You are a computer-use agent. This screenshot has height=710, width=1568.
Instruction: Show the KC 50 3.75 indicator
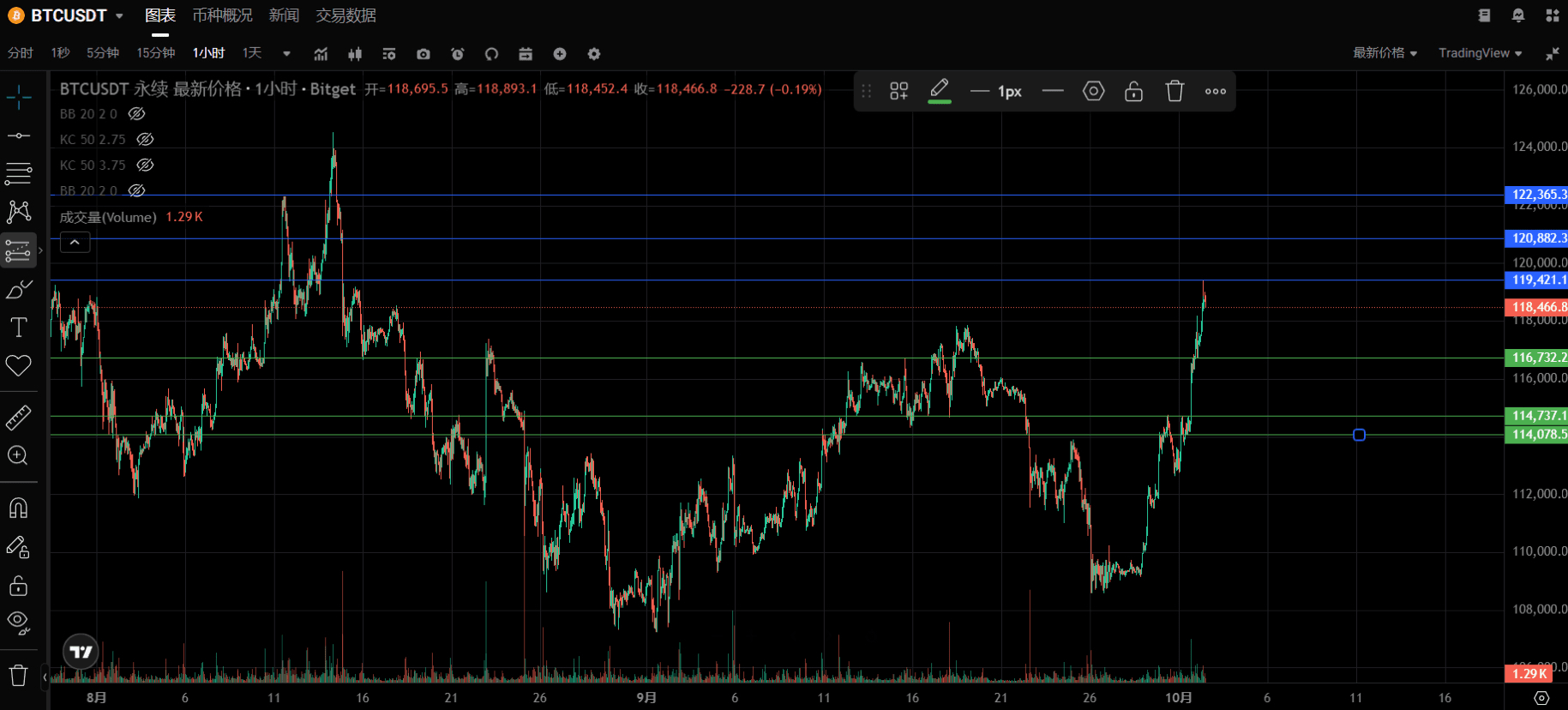click(145, 165)
